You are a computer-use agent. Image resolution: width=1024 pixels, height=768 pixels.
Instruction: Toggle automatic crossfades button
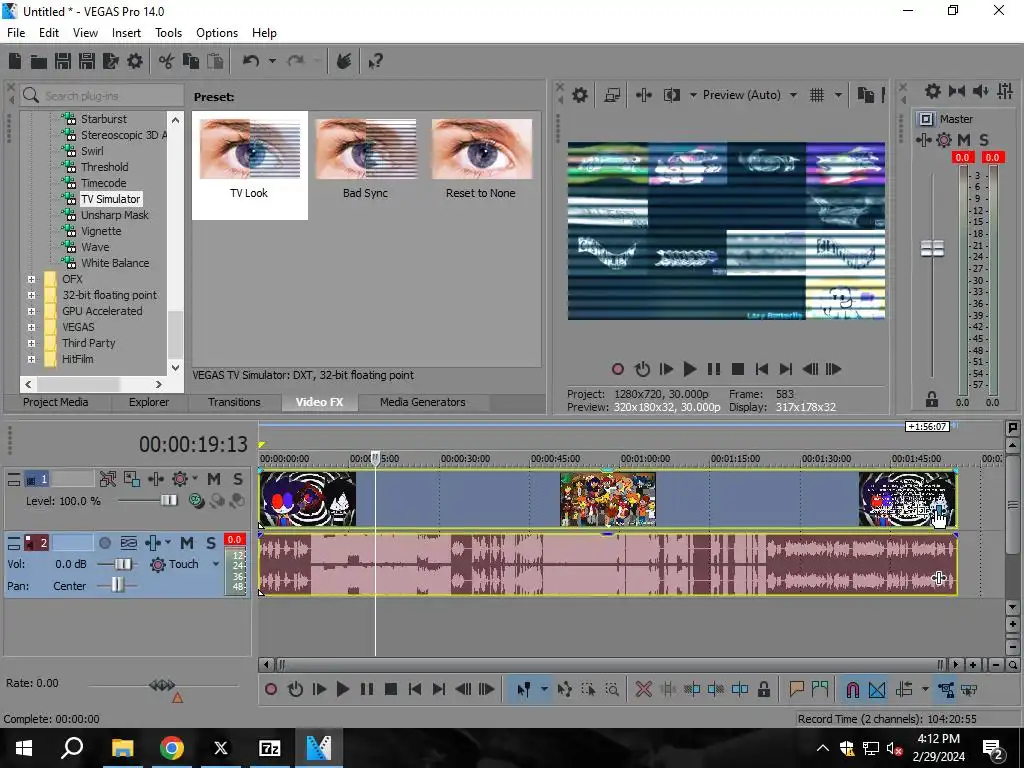pyautogui.click(x=877, y=689)
